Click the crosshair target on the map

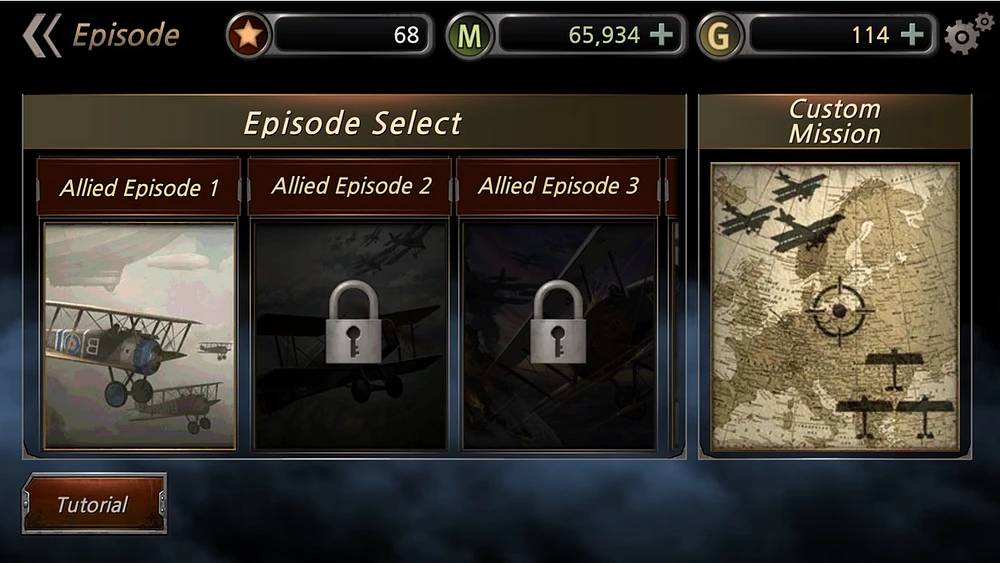[x=839, y=311]
